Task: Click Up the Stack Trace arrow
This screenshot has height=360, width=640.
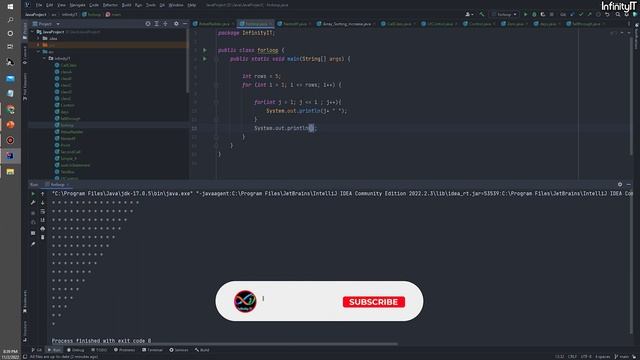Action: point(42,193)
